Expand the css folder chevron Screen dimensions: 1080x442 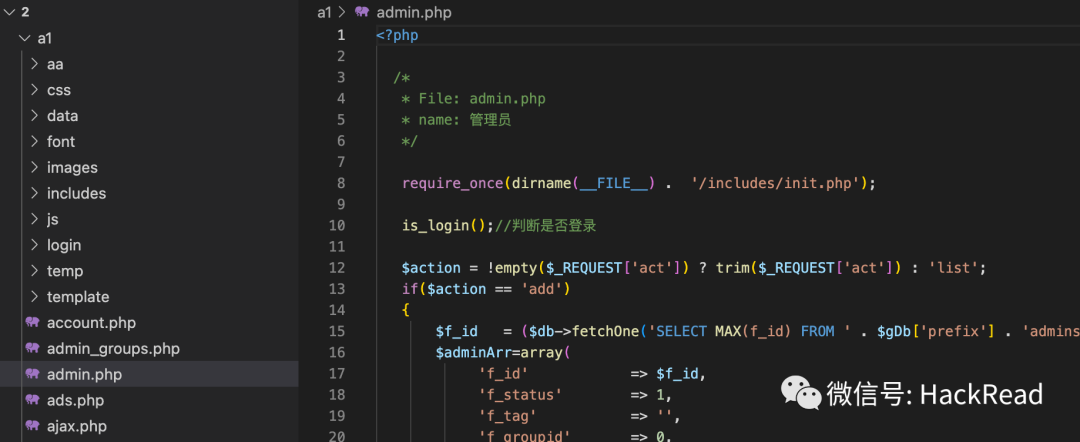pyautogui.click(x=34, y=90)
